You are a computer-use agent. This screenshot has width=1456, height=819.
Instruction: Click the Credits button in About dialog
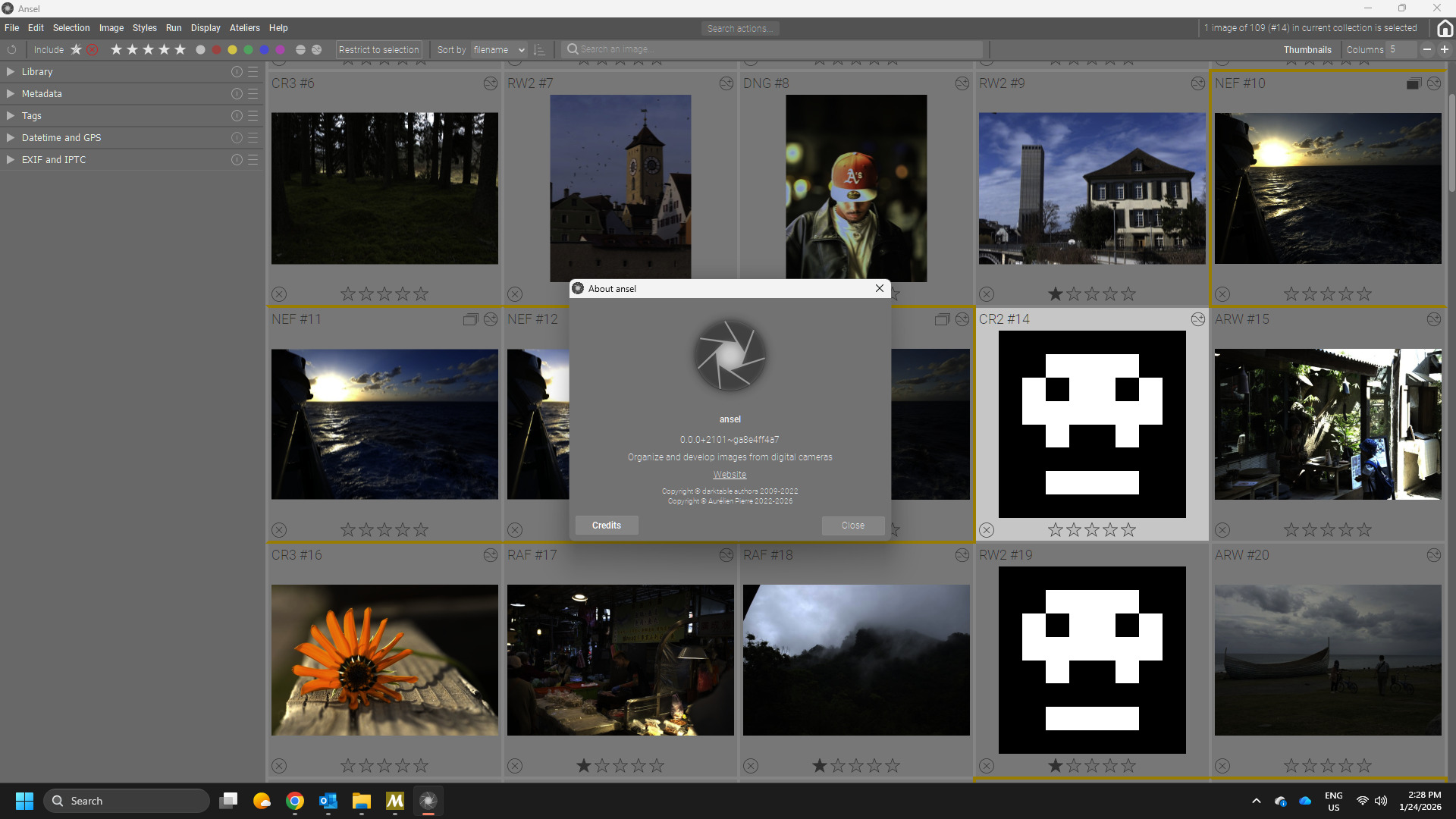pyautogui.click(x=606, y=526)
